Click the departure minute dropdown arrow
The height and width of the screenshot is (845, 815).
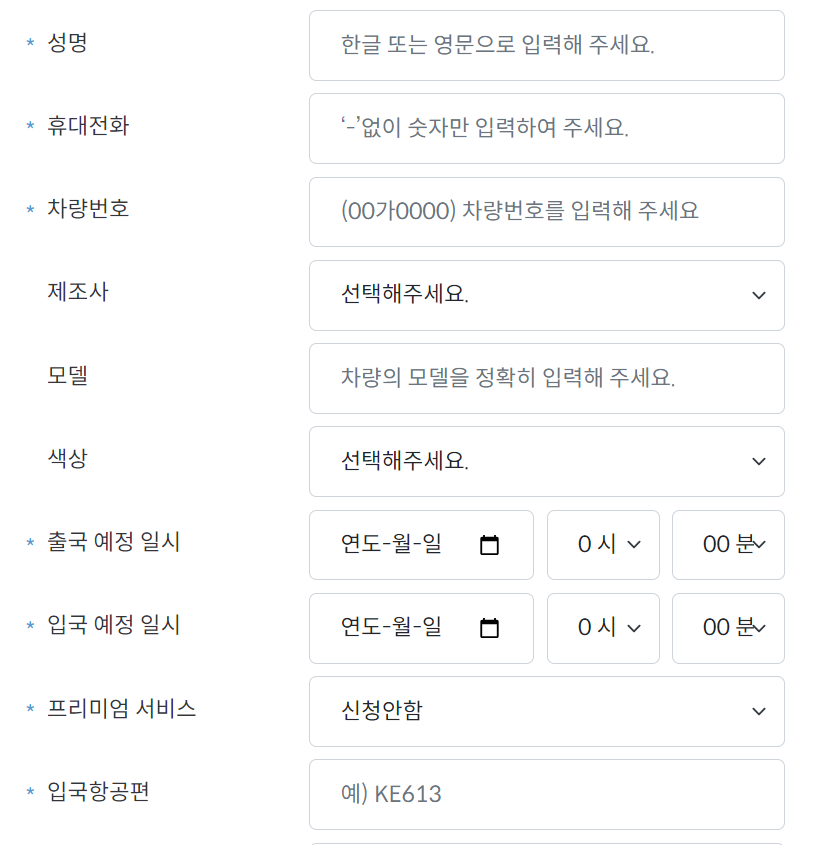[757, 544]
